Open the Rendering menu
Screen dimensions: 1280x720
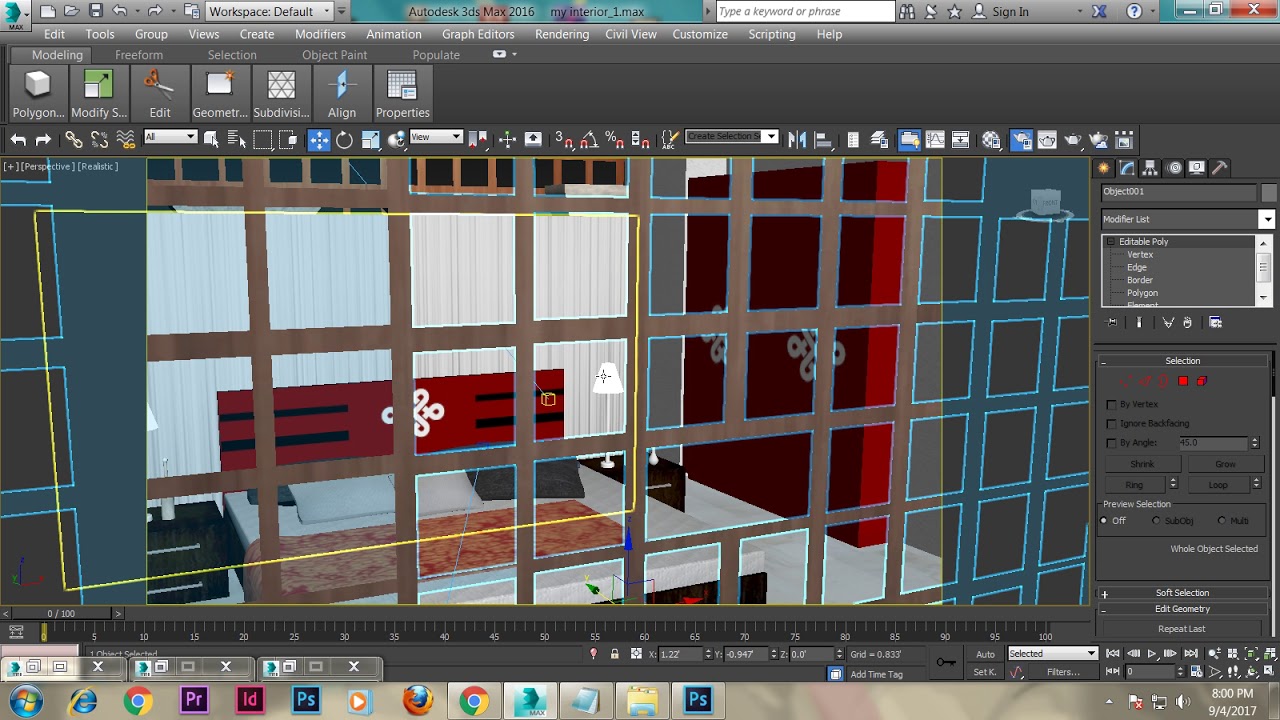pyautogui.click(x=562, y=34)
